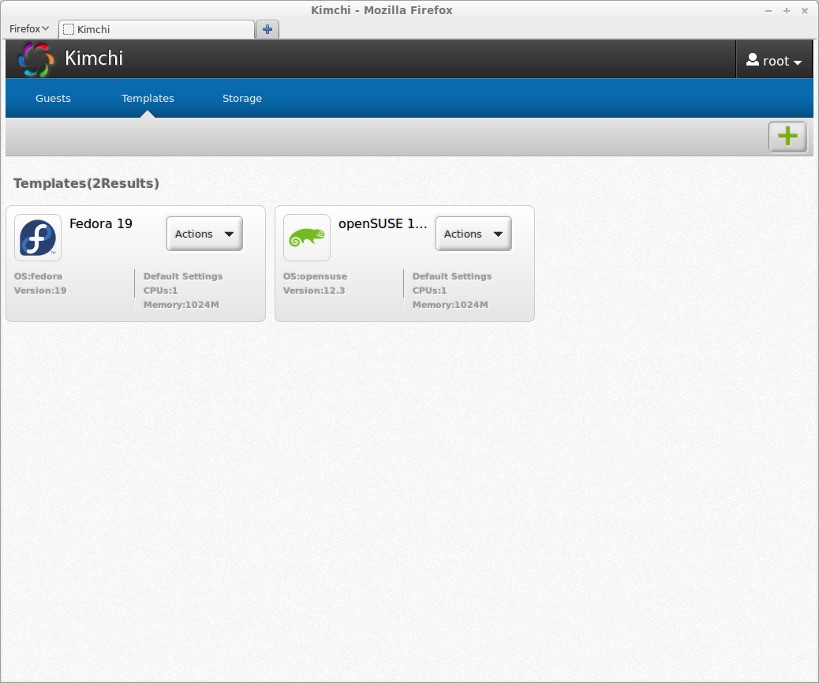Click the openSUSE chameleon logo
Screen dimensions: 819x683
click(307, 238)
